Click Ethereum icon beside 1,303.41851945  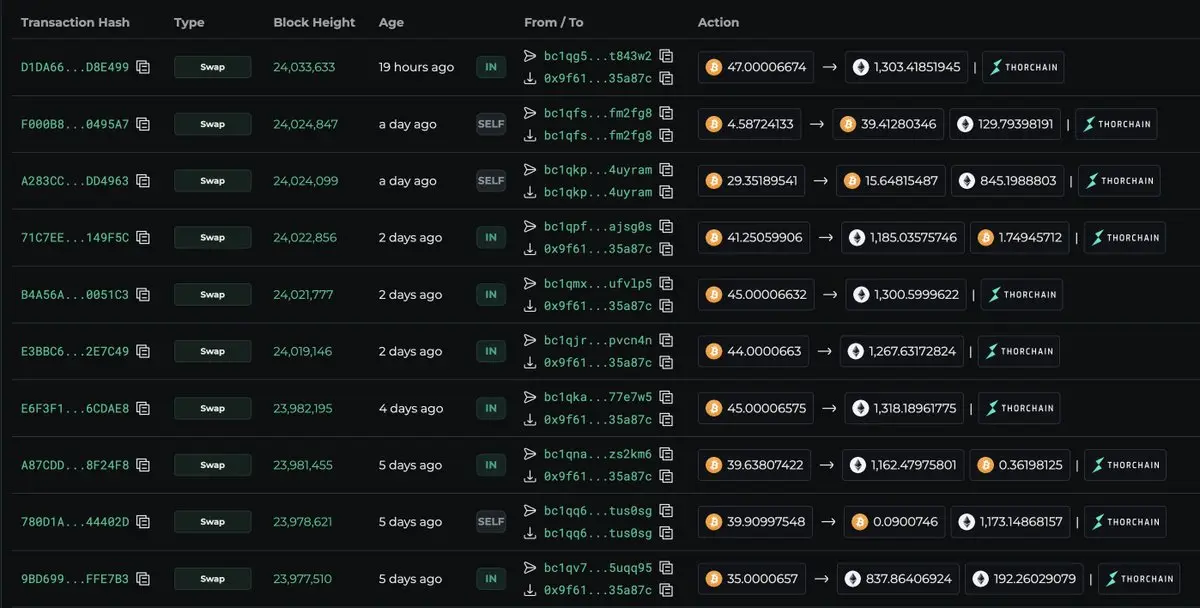click(861, 67)
